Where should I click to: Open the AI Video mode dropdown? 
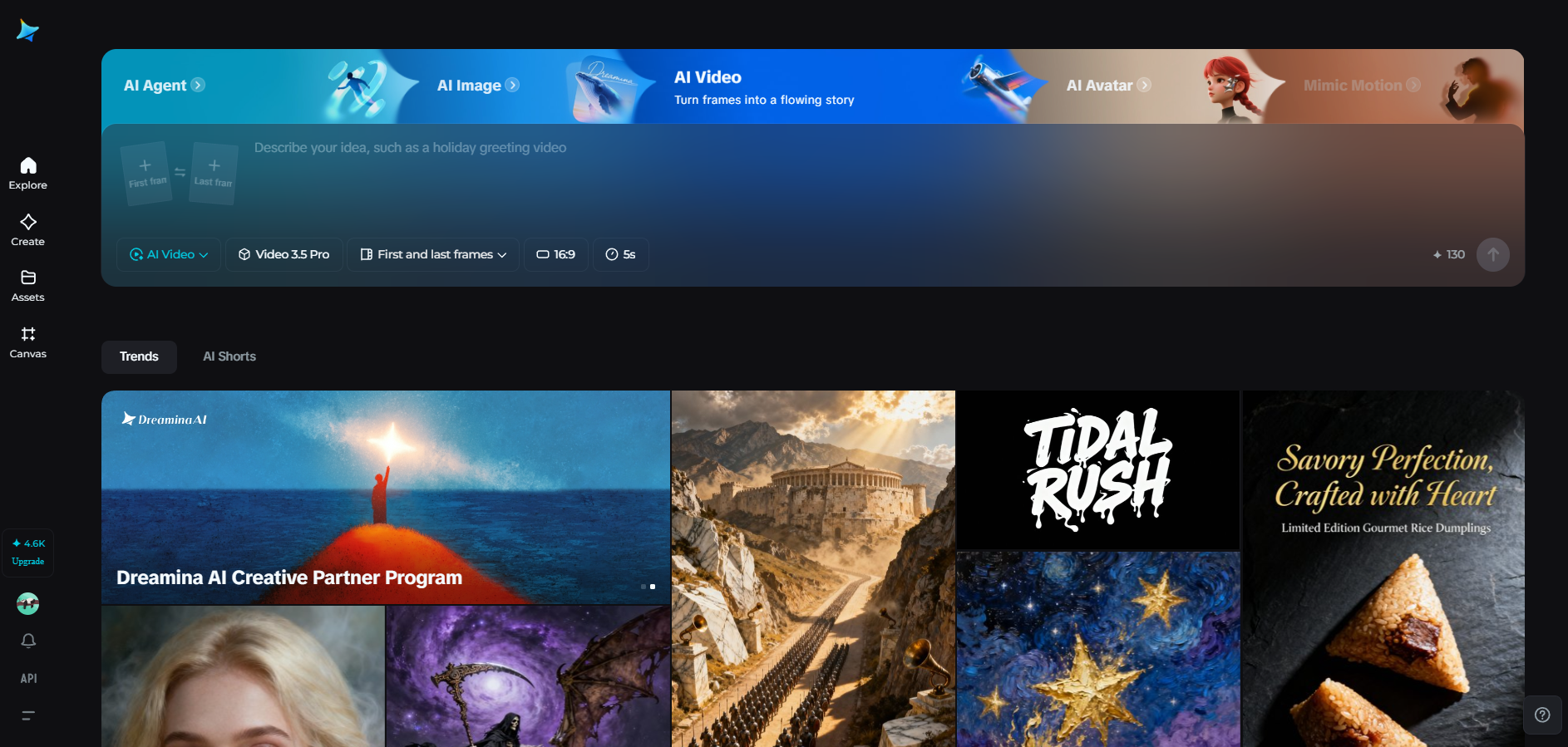point(169,254)
